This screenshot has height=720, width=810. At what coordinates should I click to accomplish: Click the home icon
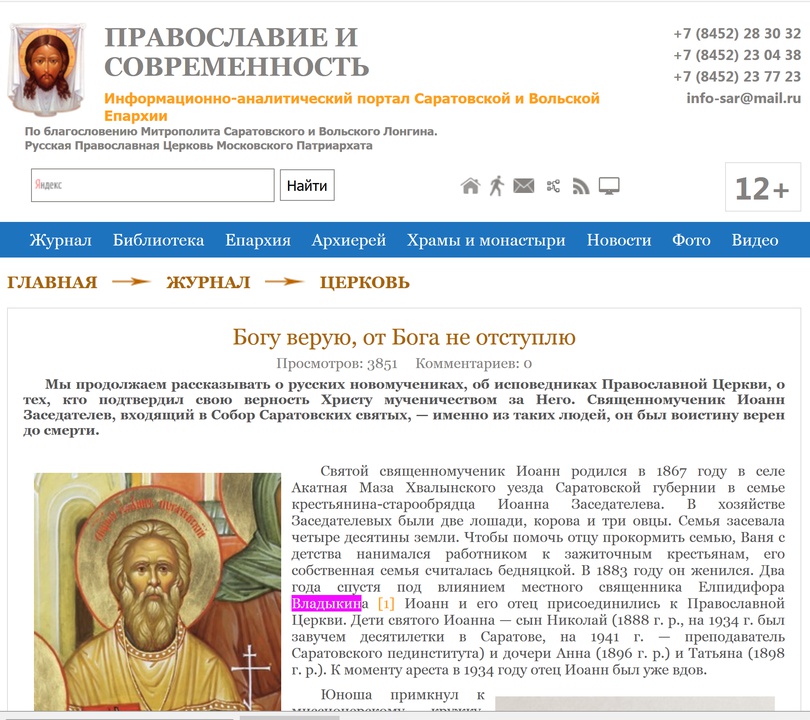(x=470, y=186)
